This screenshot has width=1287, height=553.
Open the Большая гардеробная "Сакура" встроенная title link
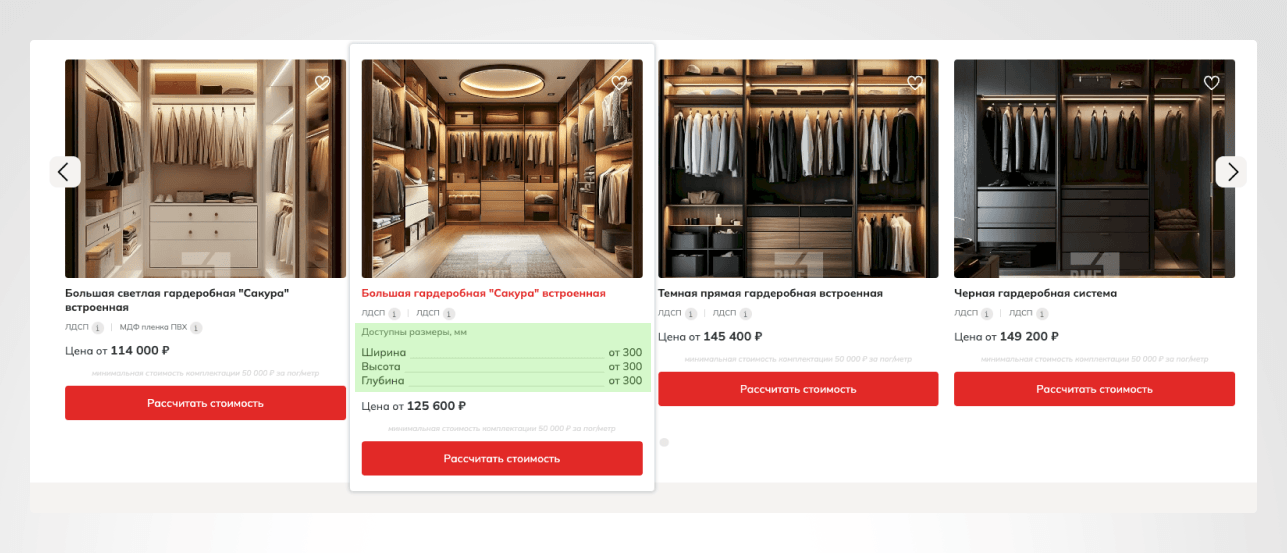click(x=484, y=293)
